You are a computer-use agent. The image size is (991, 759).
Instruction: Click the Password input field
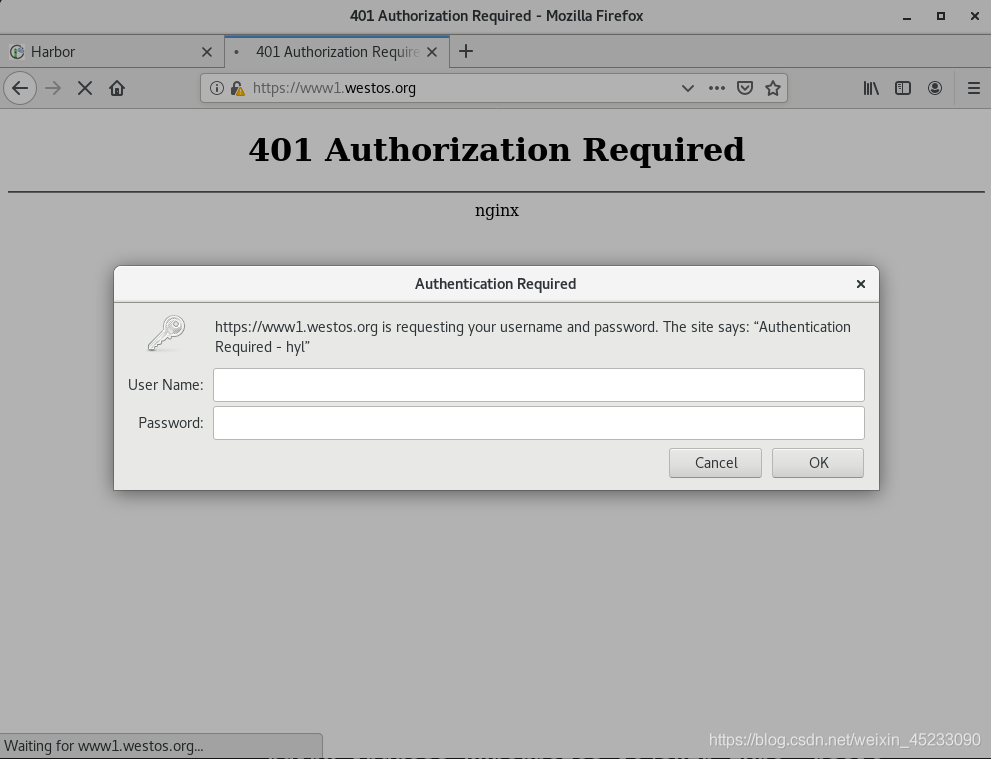[538, 423]
